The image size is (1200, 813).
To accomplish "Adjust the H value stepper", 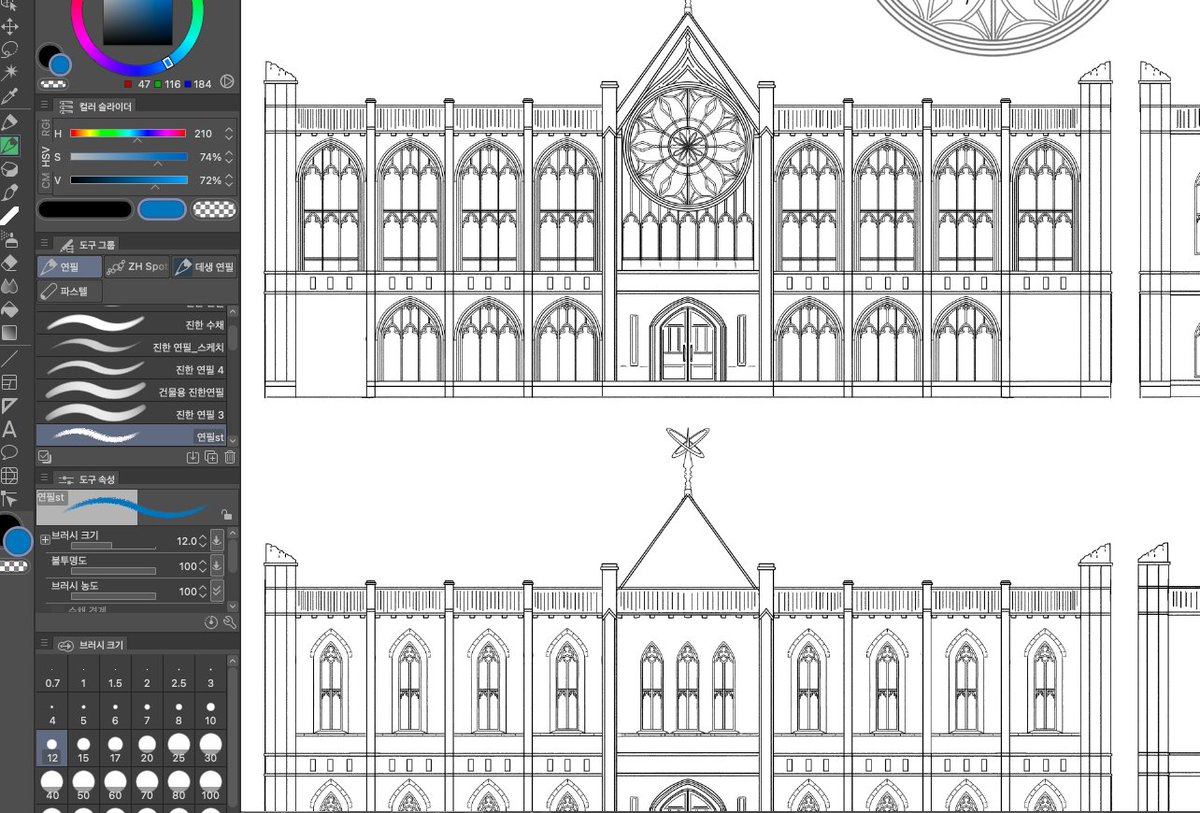I will (x=230, y=133).
